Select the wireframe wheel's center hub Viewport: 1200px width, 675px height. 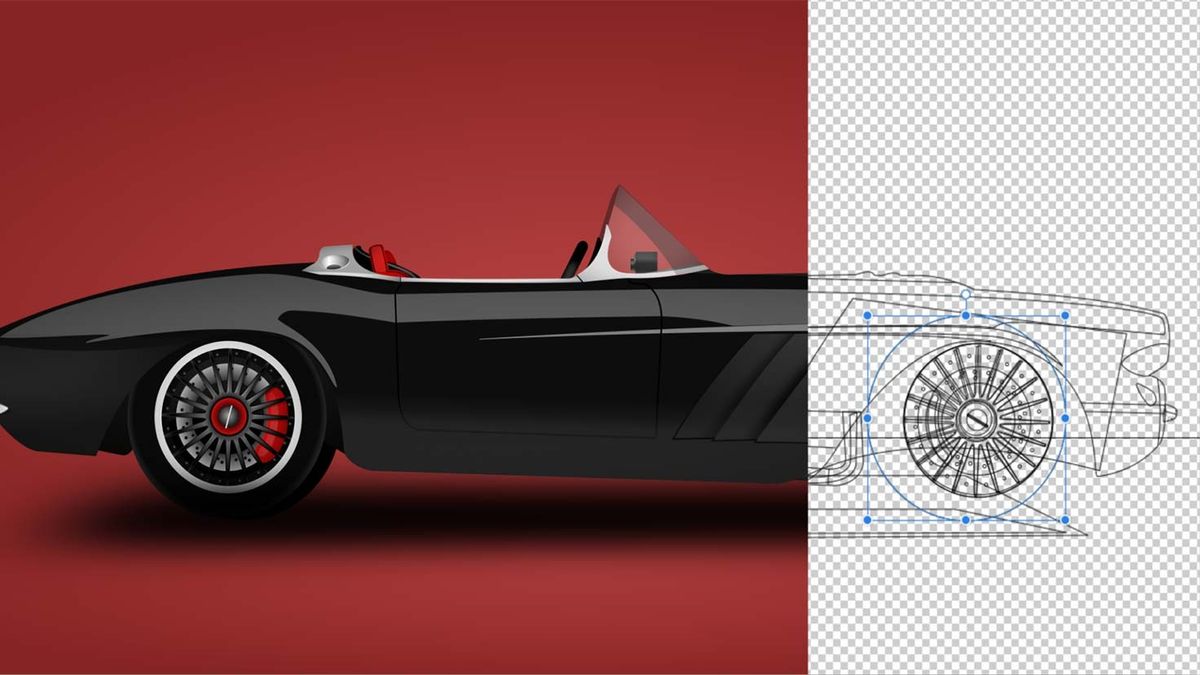coord(976,418)
